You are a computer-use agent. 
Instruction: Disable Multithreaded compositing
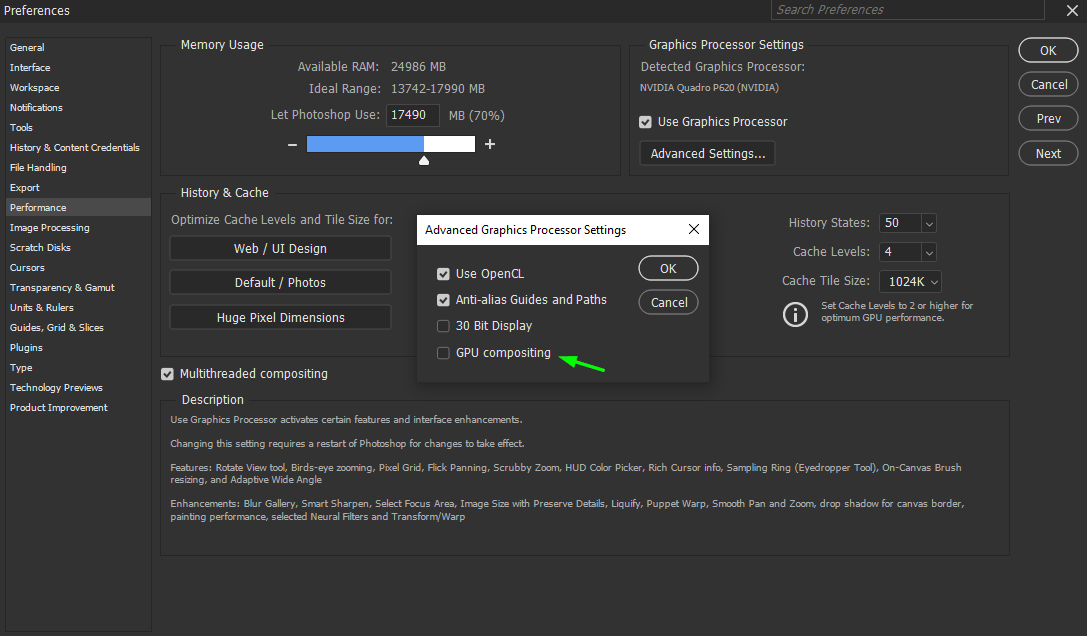[166, 373]
